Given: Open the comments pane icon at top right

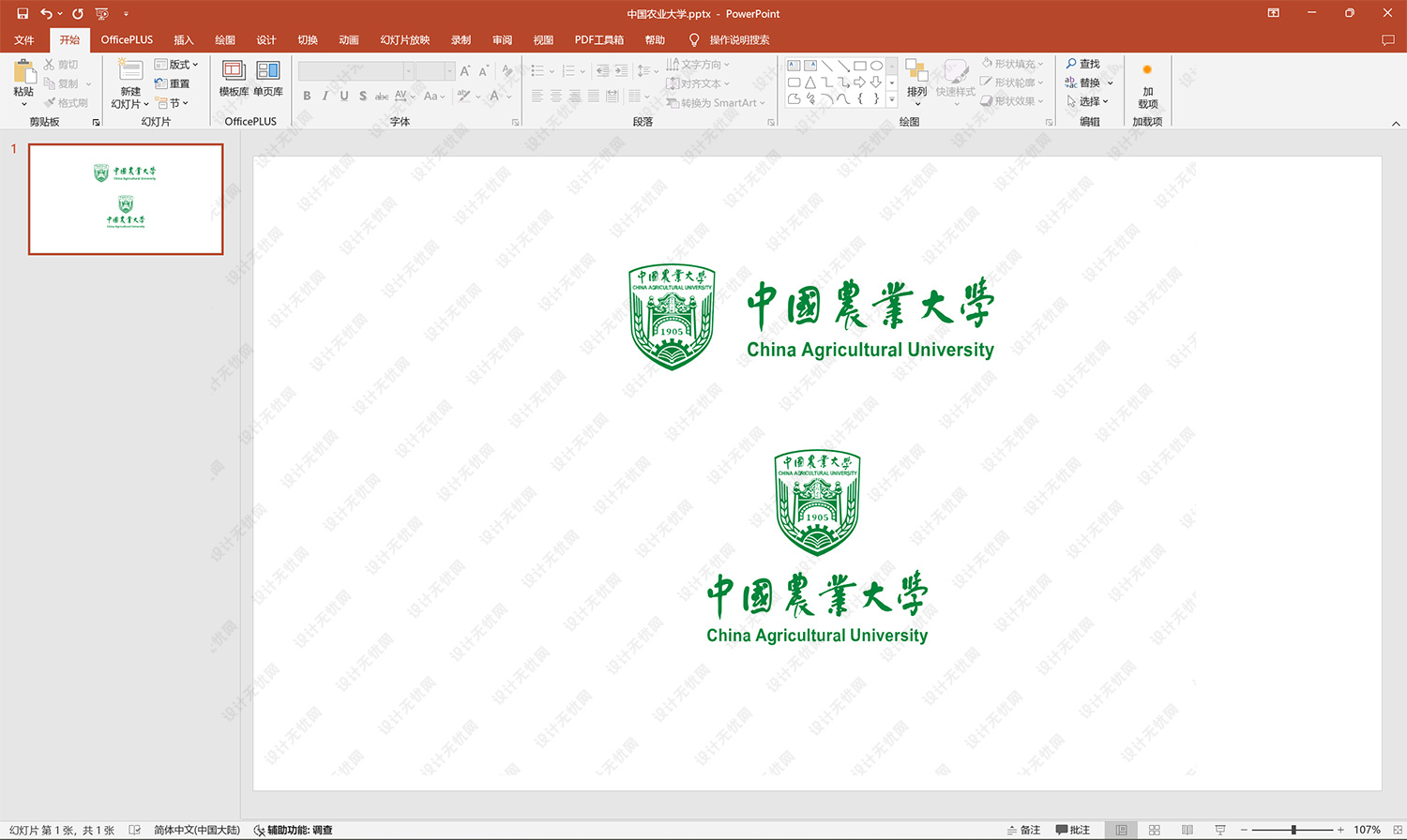Looking at the screenshot, I should click(x=1387, y=39).
